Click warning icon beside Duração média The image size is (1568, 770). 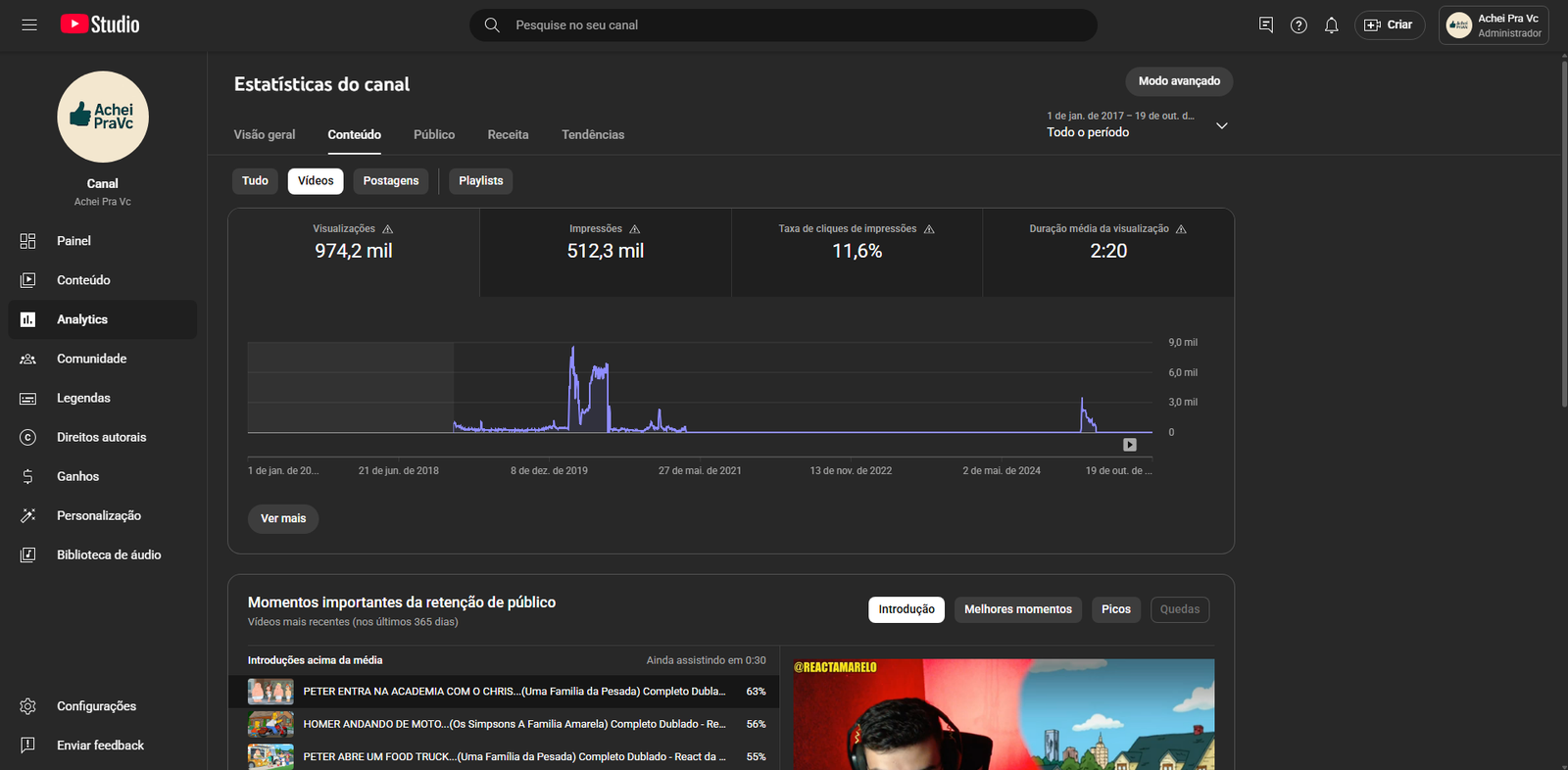[x=1181, y=229]
